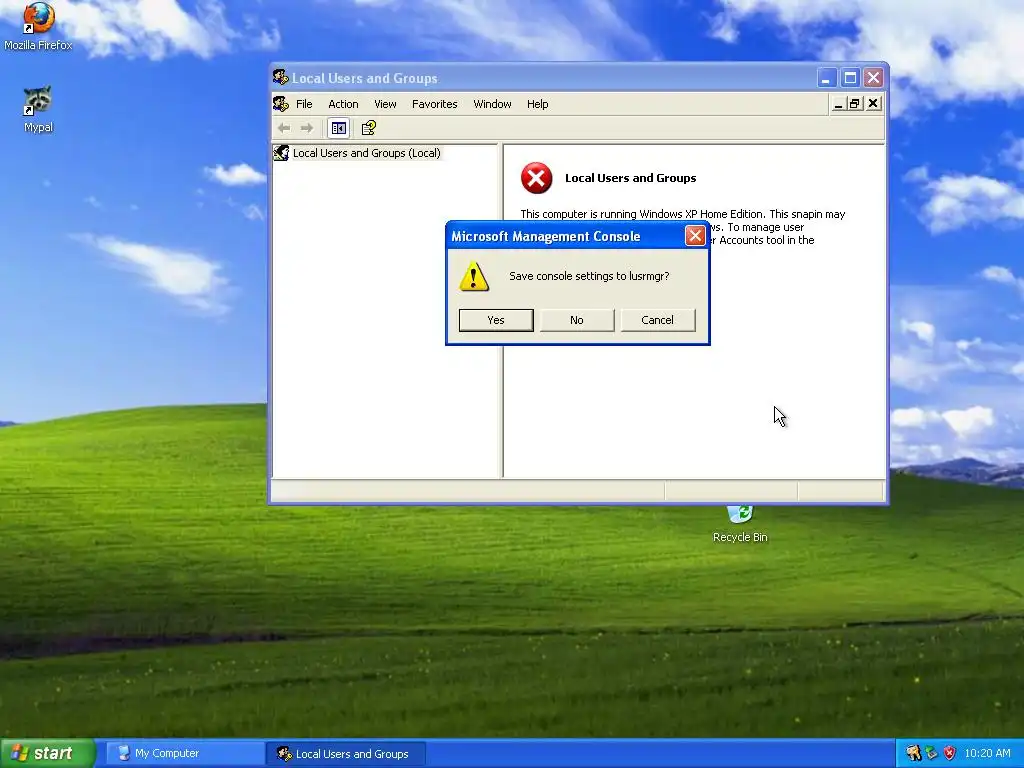The height and width of the screenshot is (768, 1024).
Task: Restore the inner console child window
Action: (855, 104)
